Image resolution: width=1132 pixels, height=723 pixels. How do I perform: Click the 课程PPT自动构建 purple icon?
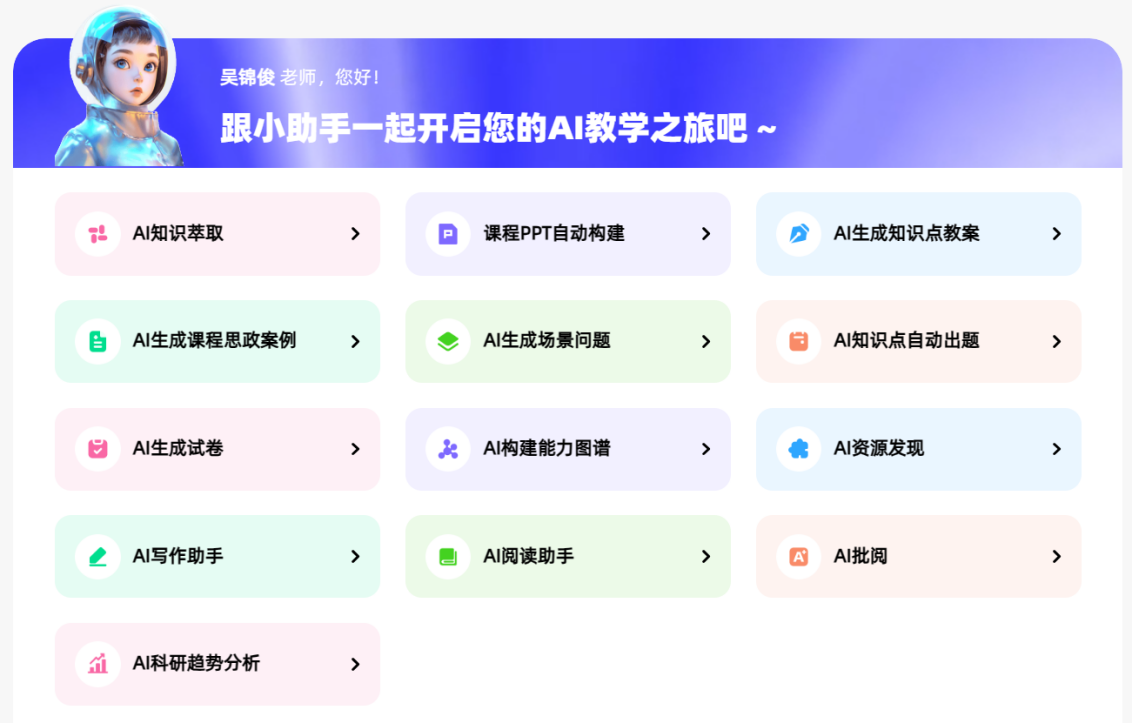(x=448, y=234)
